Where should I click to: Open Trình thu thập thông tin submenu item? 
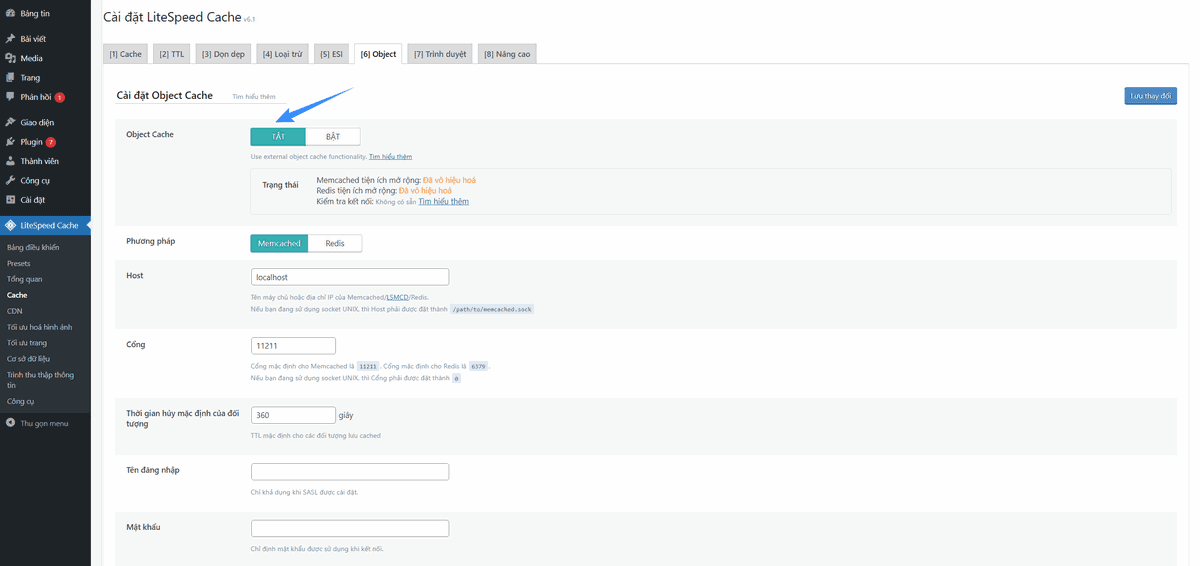42,379
